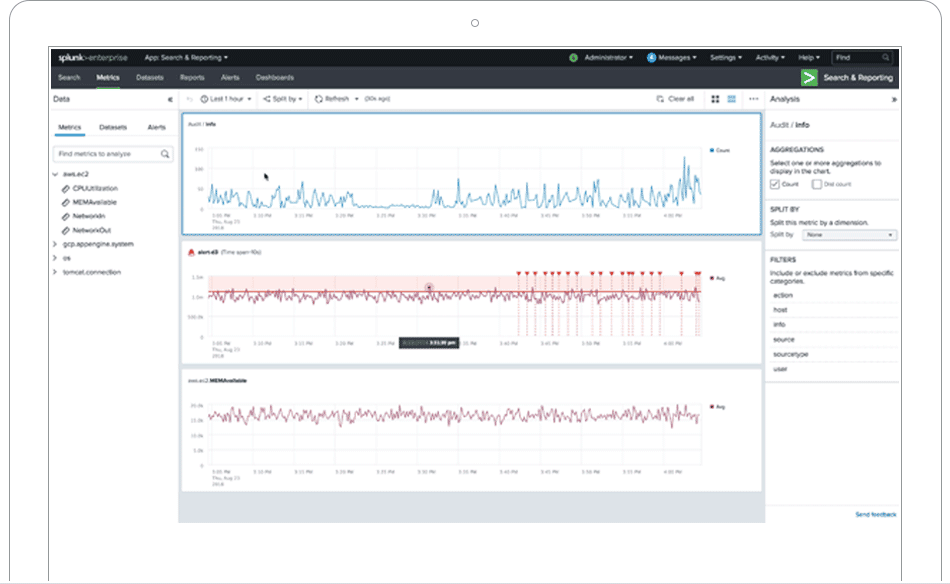Open the more options ellipsis icon
Image resolution: width=950 pixels, height=584 pixels.
click(756, 98)
